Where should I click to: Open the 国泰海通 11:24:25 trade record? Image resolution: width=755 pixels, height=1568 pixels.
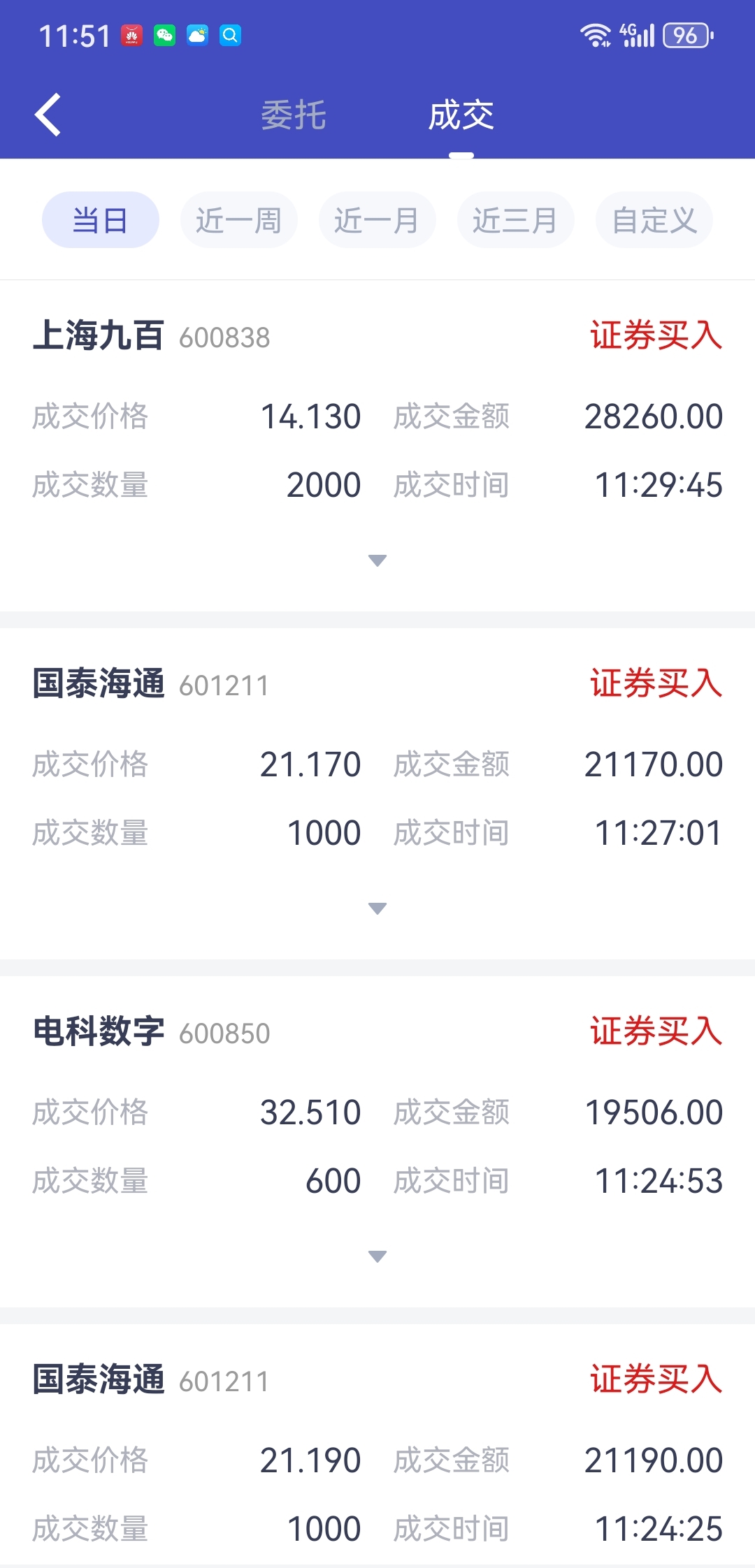click(x=377, y=1446)
